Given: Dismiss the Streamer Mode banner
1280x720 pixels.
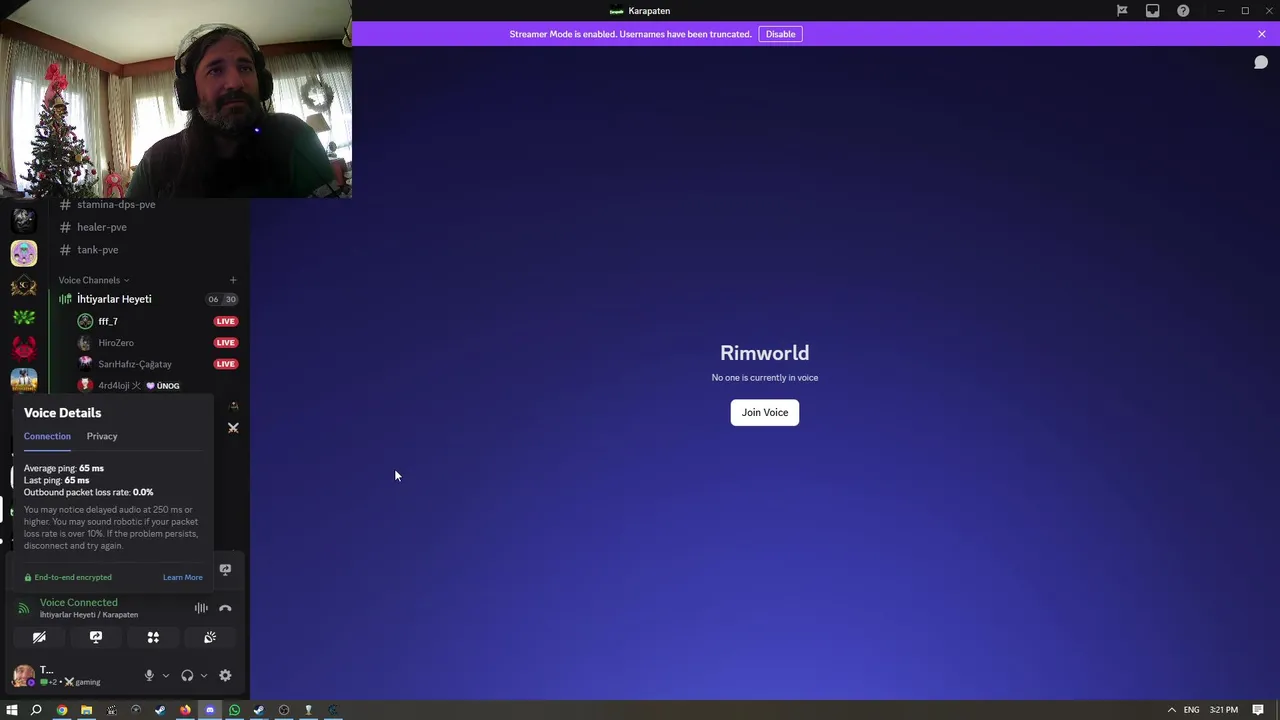Looking at the screenshot, I should (1262, 34).
